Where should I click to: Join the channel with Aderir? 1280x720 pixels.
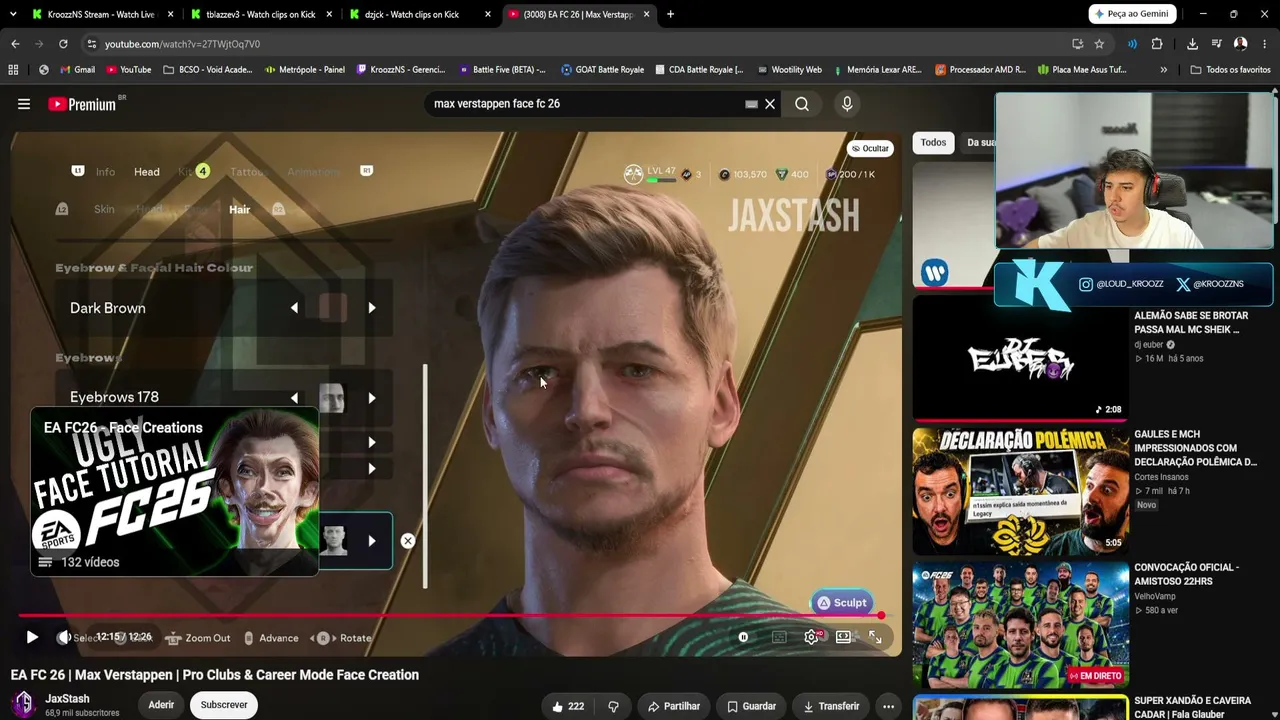pos(161,705)
